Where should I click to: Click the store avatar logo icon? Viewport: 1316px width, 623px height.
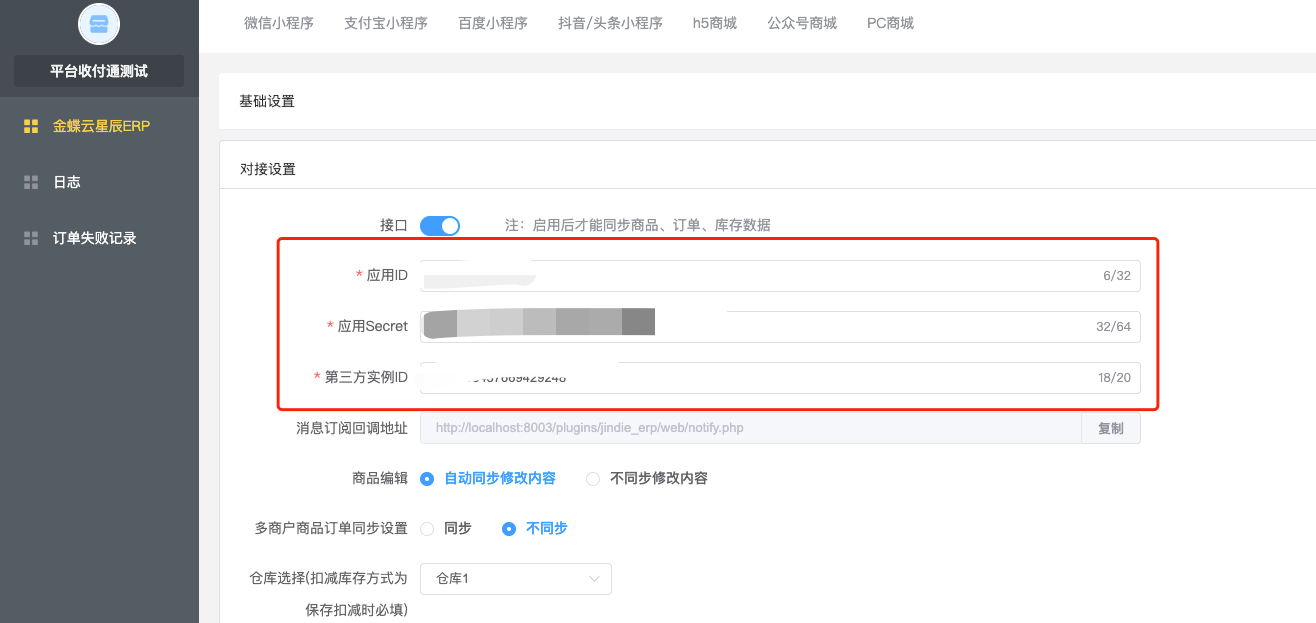click(x=99, y=24)
